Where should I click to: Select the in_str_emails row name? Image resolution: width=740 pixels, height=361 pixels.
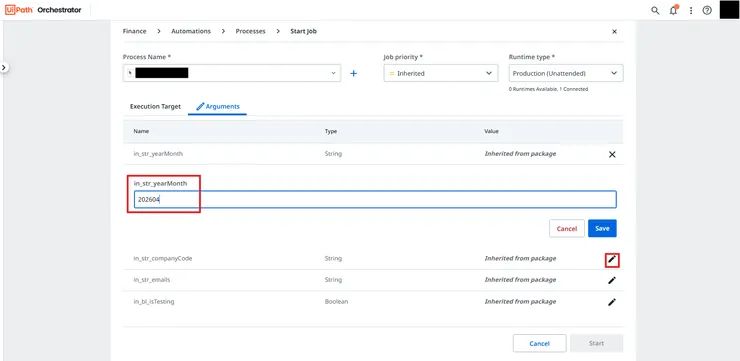tap(151, 280)
